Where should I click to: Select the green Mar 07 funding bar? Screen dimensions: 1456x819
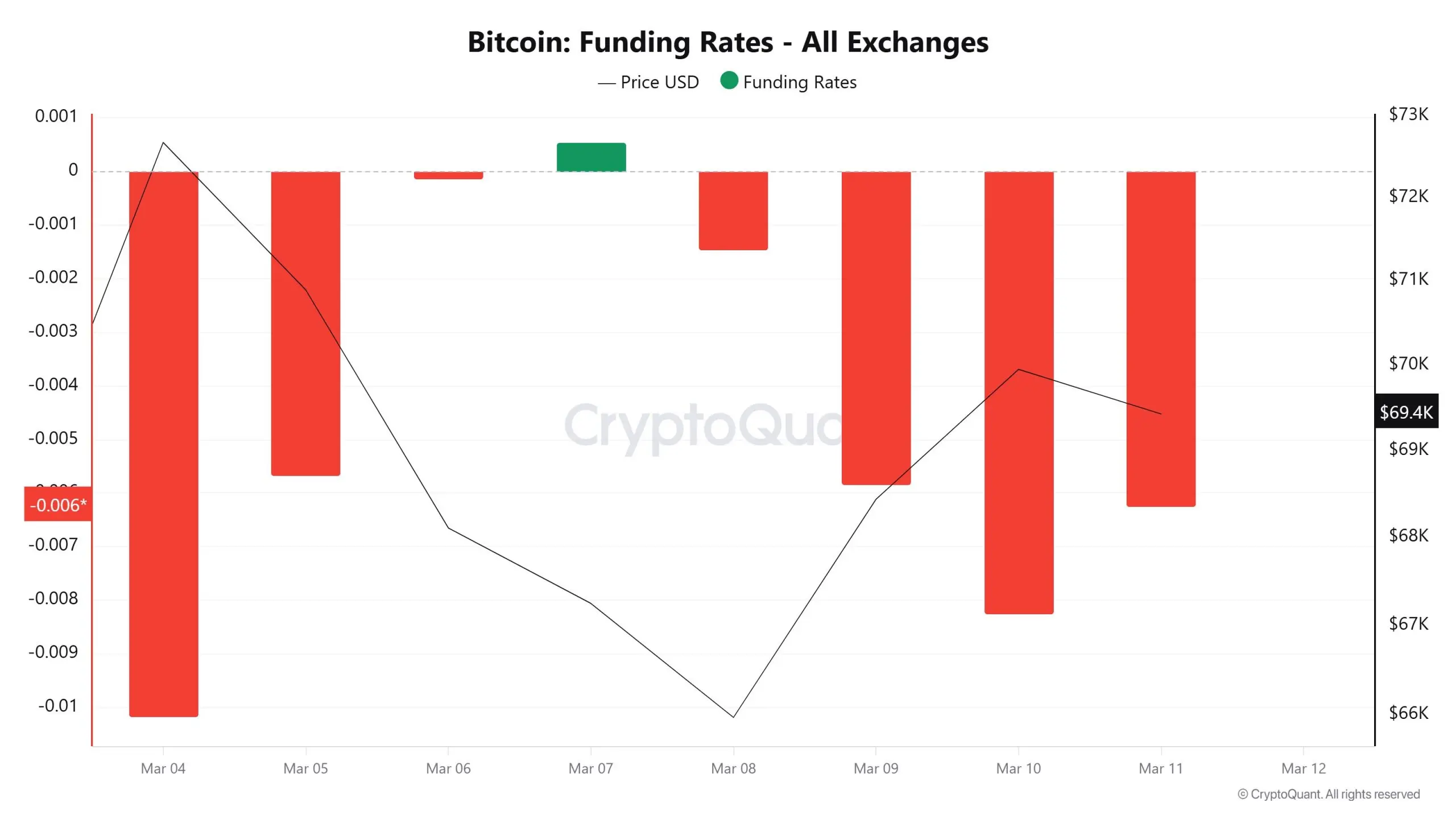coord(591,157)
